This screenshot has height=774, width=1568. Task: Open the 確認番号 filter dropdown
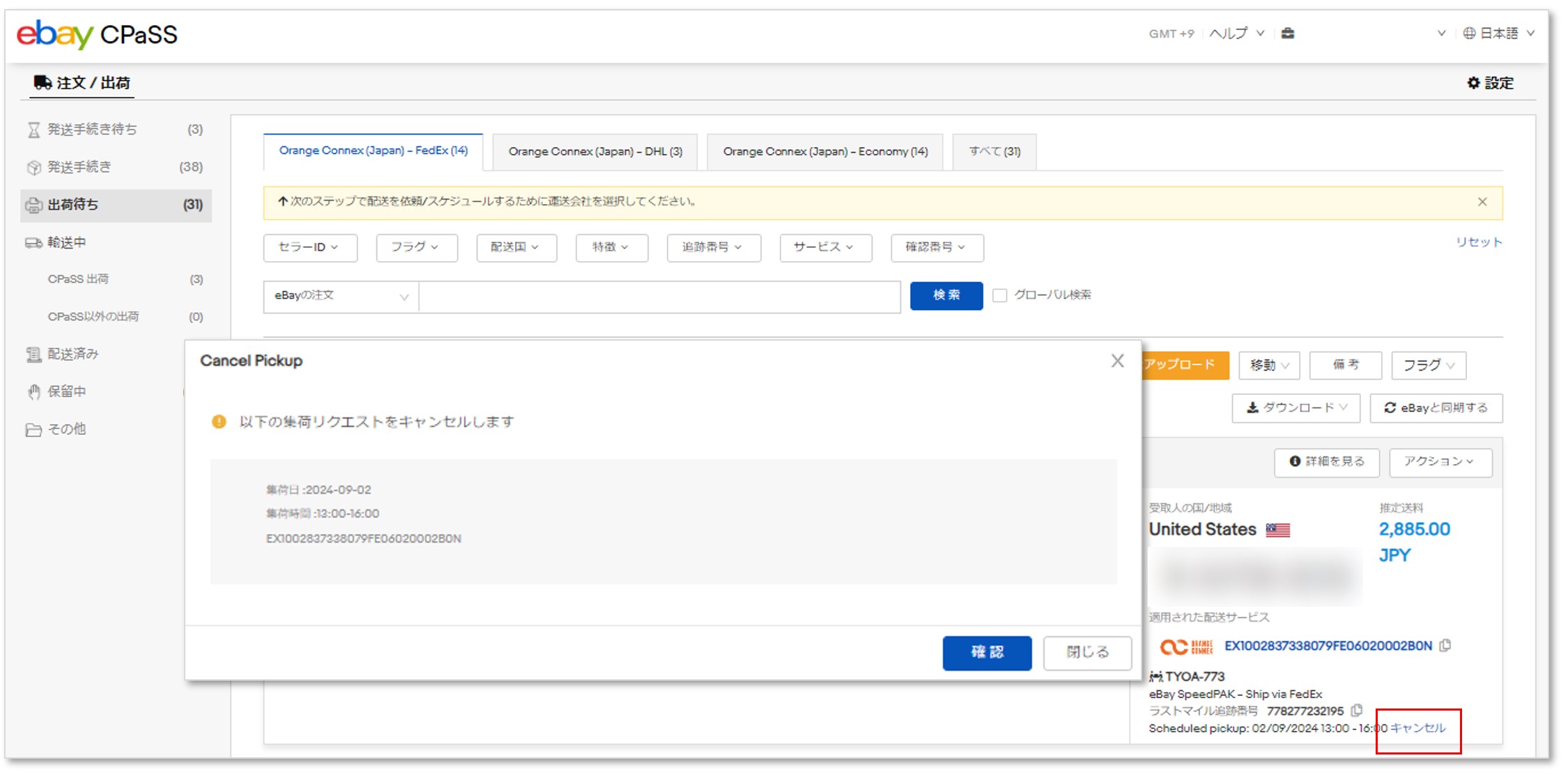tap(937, 247)
